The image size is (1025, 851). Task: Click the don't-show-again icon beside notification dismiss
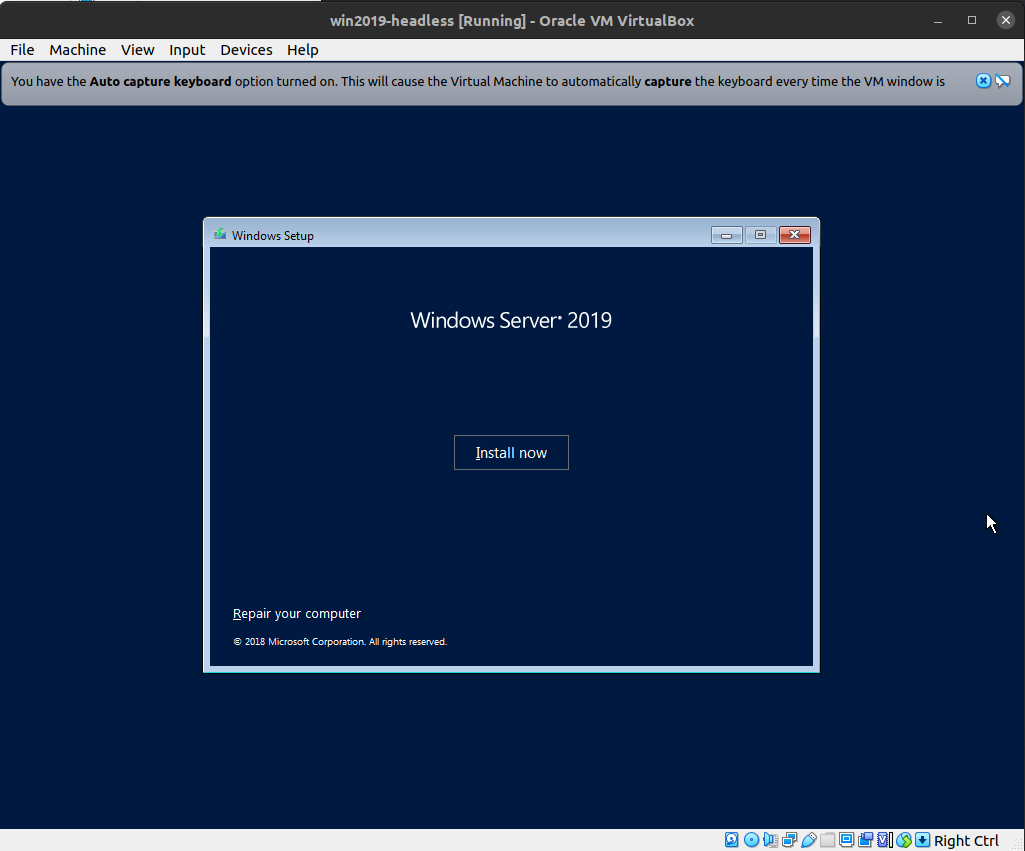(x=1003, y=81)
